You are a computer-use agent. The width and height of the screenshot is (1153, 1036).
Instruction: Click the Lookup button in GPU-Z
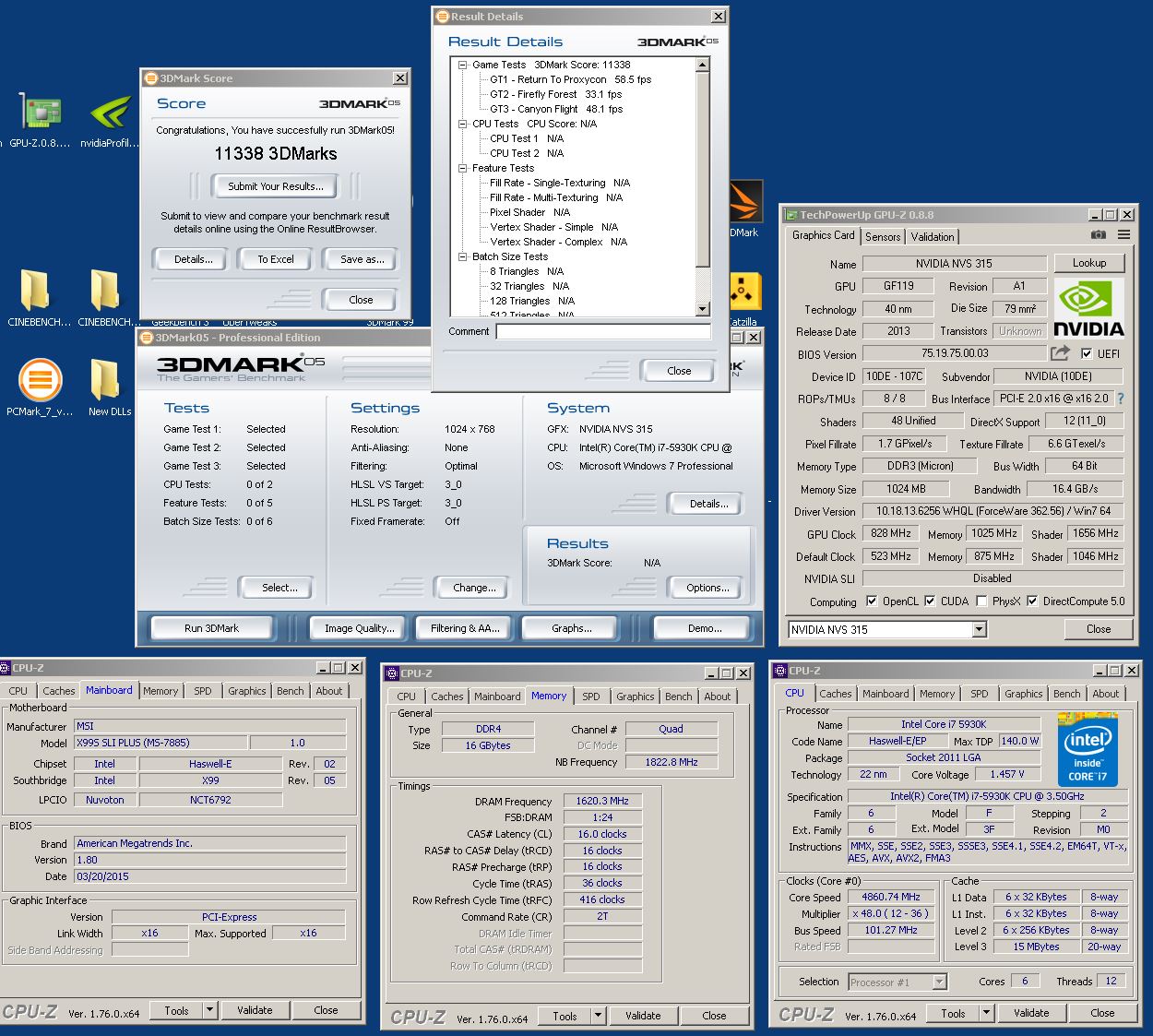[1089, 263]
